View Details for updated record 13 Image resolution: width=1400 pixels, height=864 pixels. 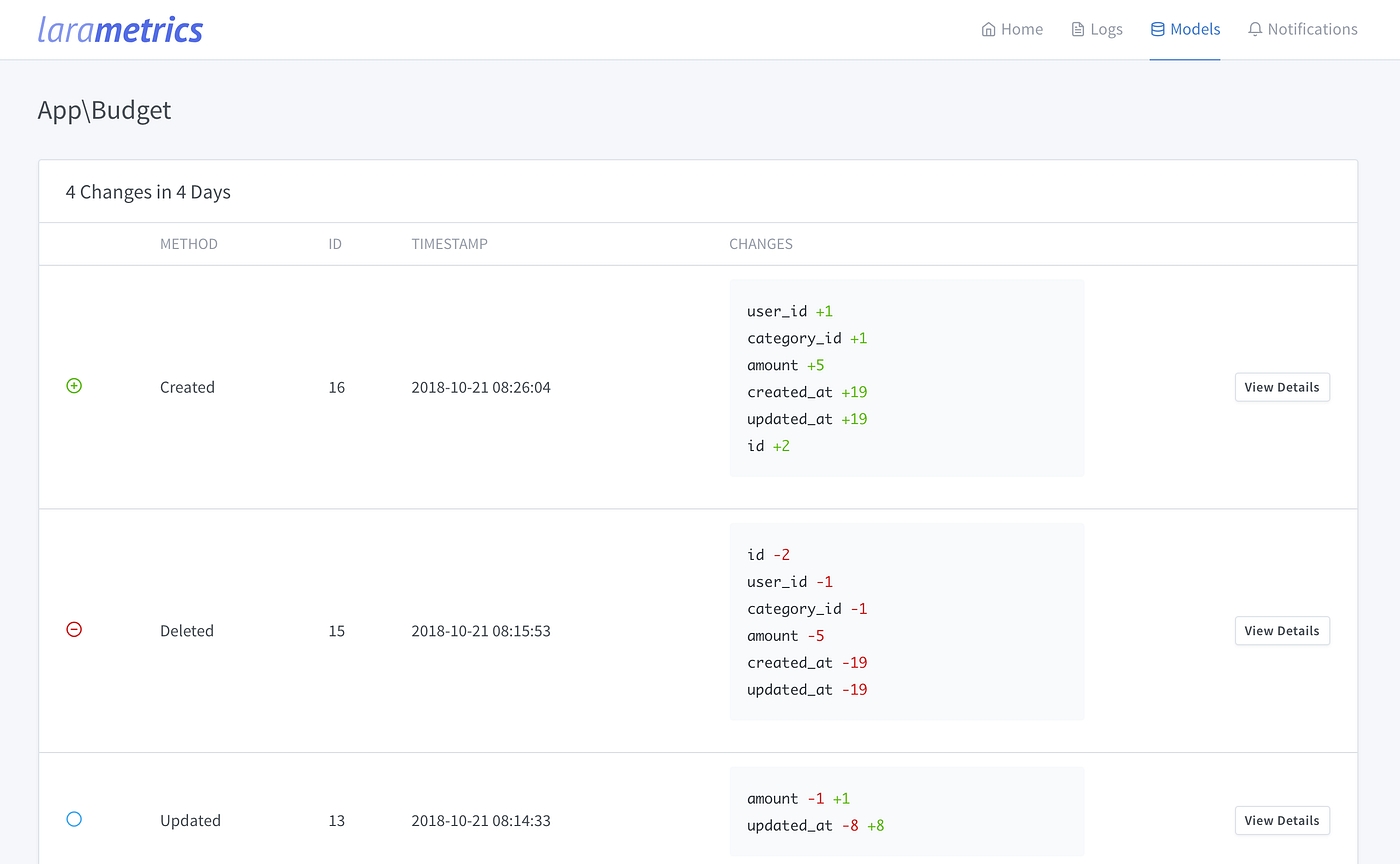1282,820
